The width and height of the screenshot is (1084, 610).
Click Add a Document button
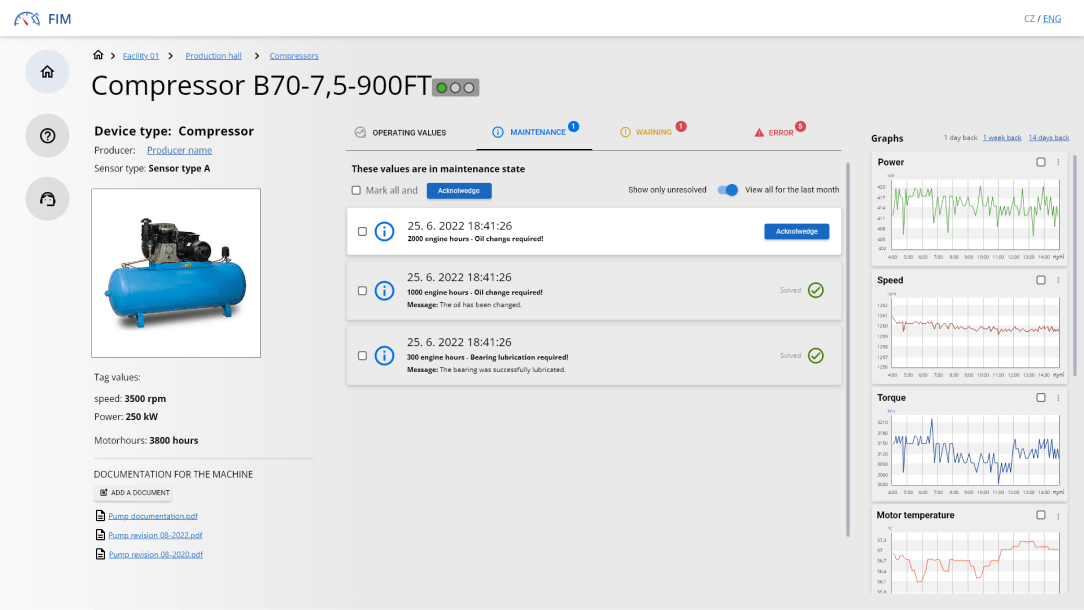(133, 492)
